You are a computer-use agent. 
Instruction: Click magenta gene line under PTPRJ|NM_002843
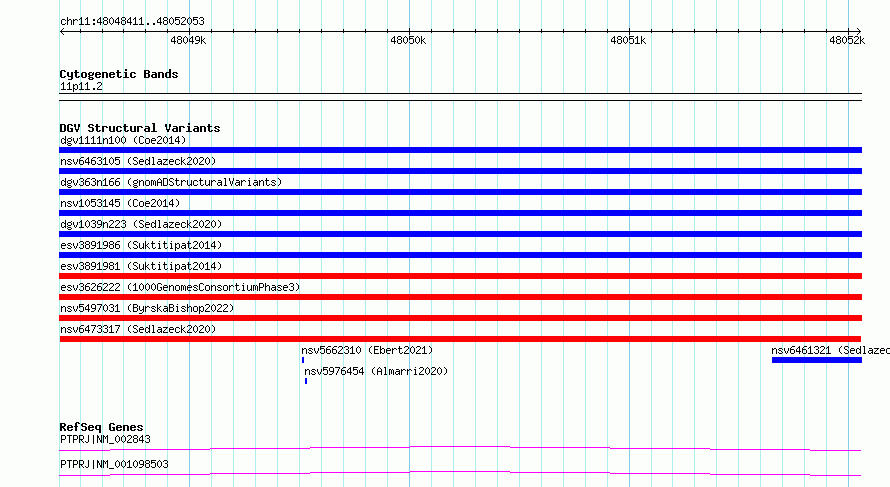click(x=460, y=448)
